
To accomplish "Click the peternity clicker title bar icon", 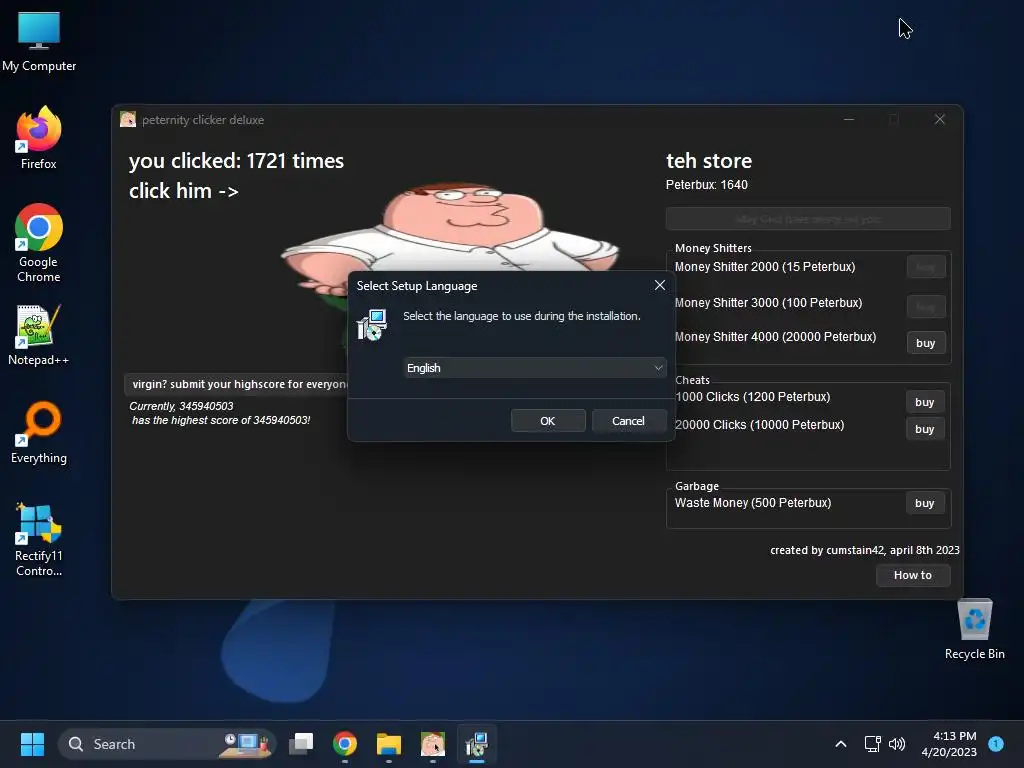I will [128, 119].
